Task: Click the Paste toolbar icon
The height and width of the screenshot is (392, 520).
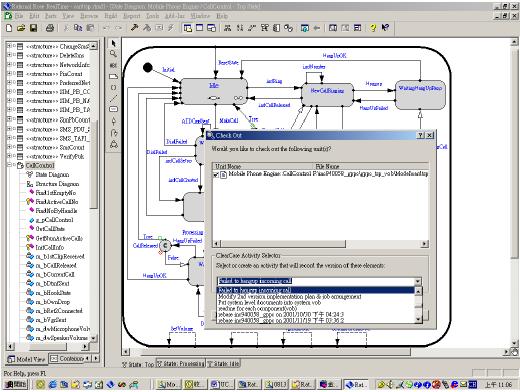Action: (x=90, y=28)
